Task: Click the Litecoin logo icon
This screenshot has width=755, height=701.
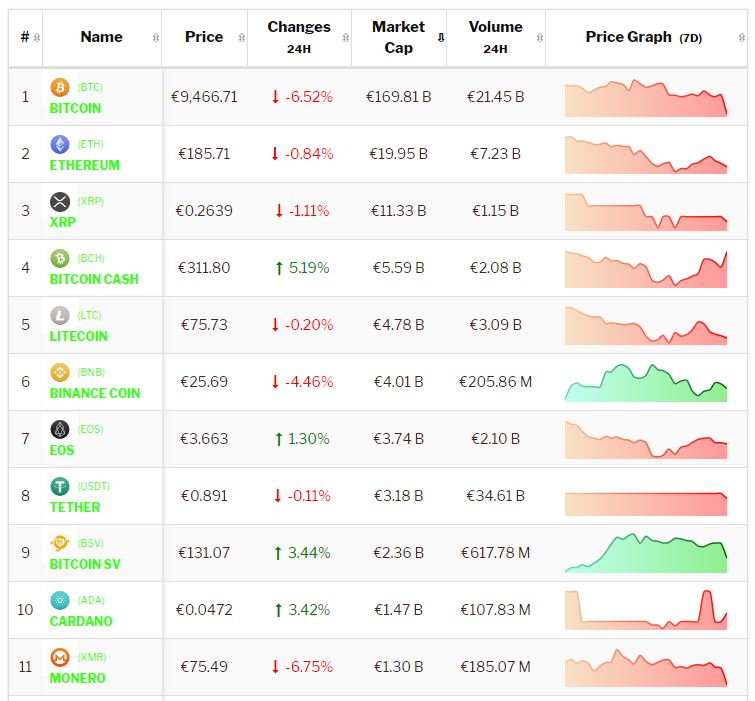Action: tap(60, 316)
